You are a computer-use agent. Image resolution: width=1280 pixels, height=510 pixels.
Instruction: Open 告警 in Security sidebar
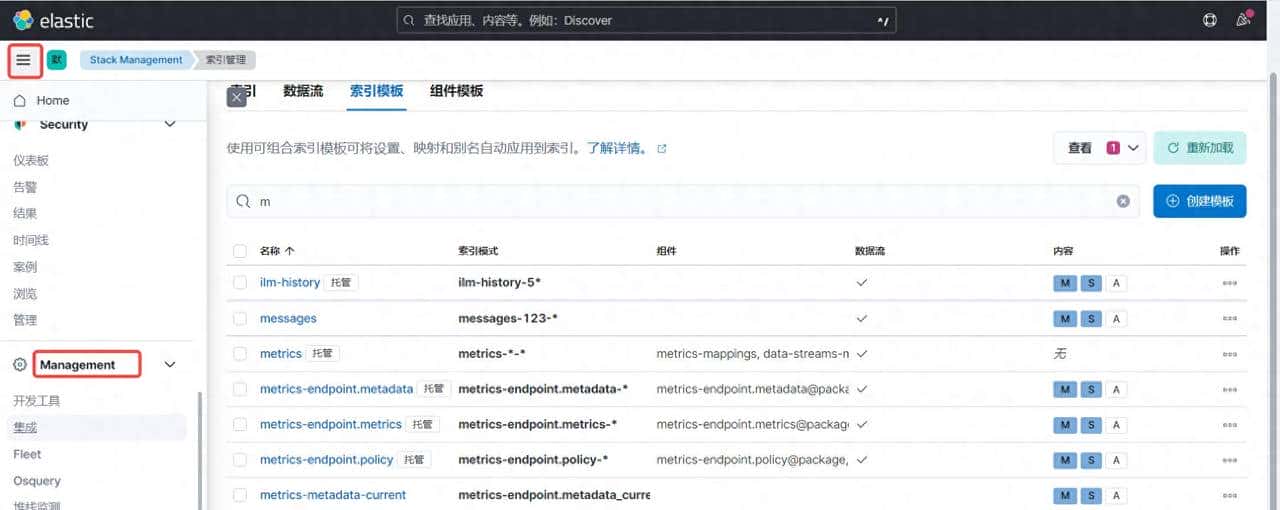(x=25, y=187)
